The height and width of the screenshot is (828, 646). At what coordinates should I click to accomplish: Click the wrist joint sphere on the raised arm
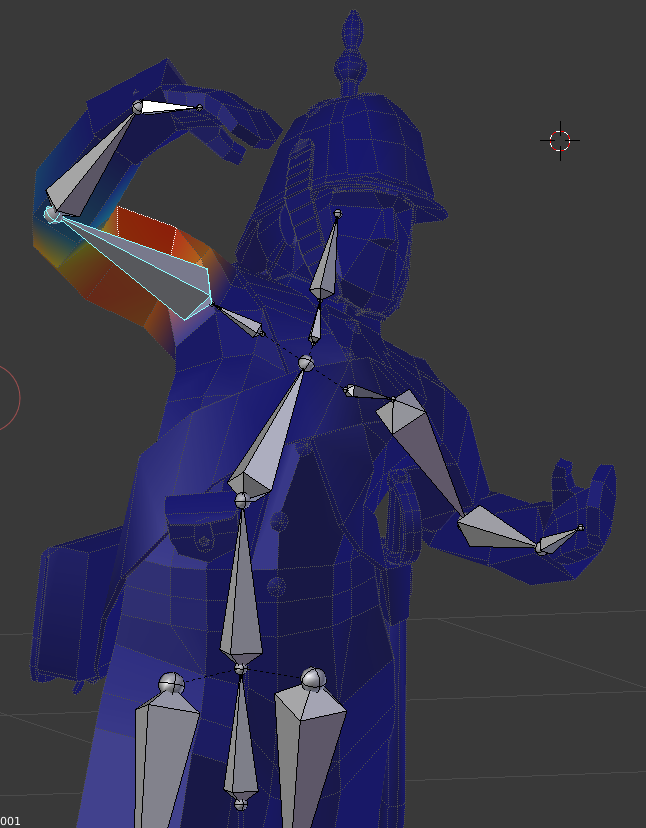137,107
